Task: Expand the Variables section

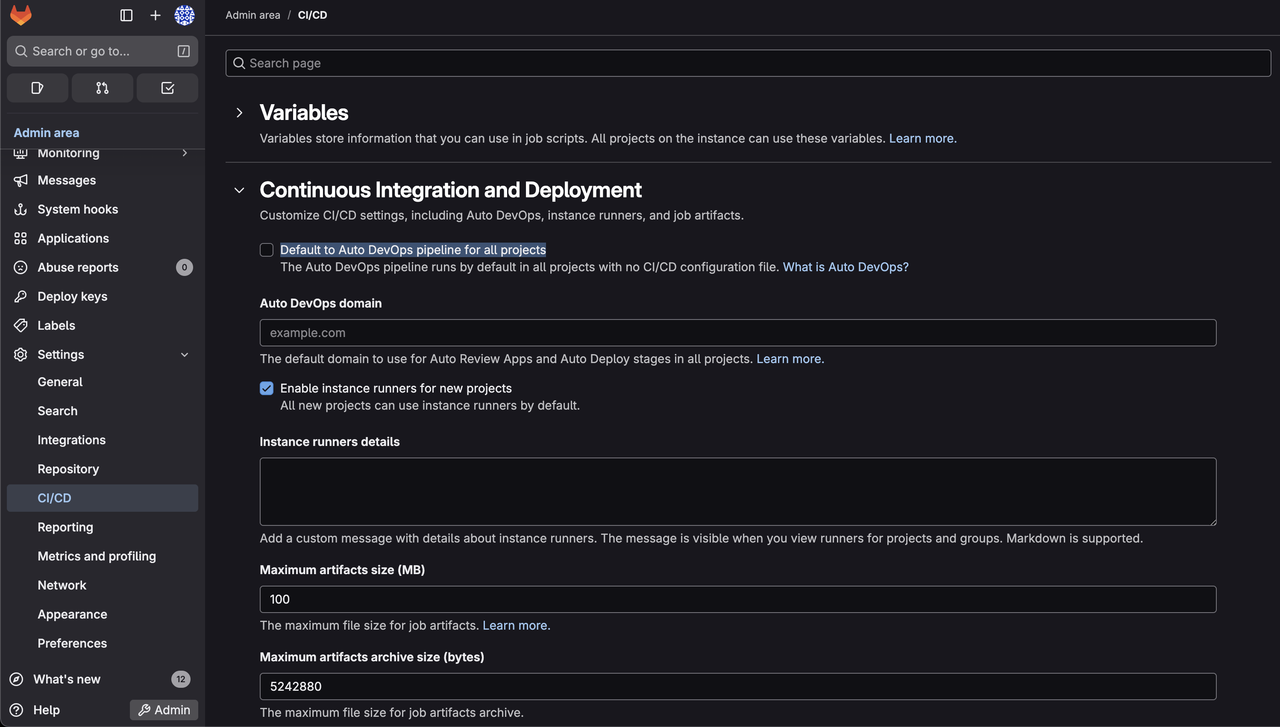Action: click(239, 113)
